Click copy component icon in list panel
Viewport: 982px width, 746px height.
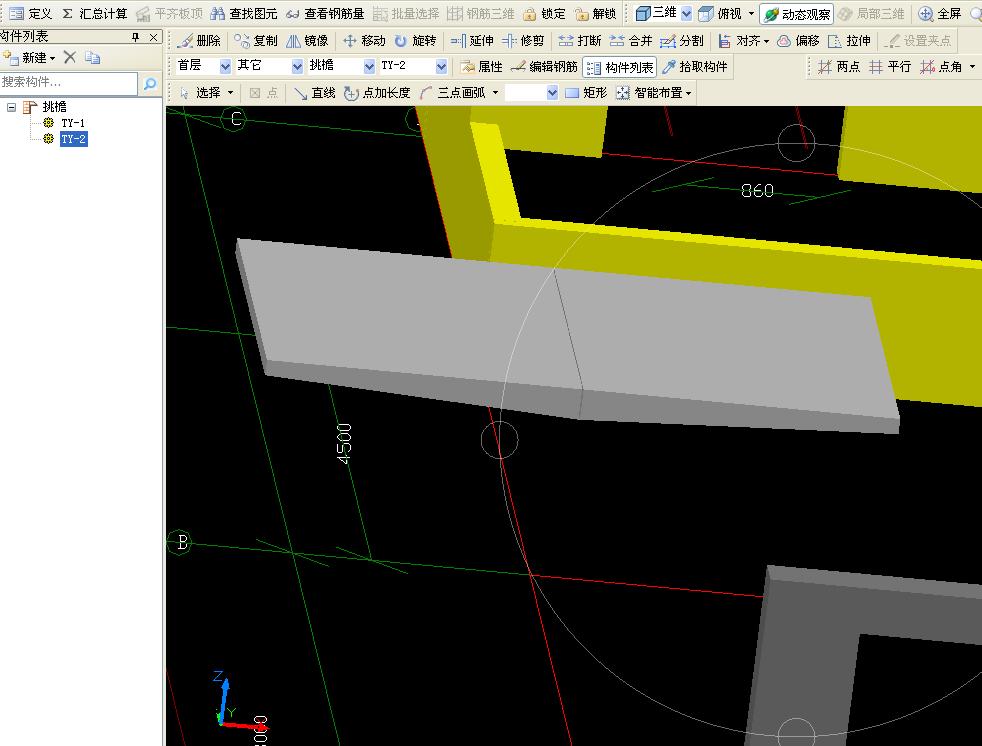(x=92, y=58)
